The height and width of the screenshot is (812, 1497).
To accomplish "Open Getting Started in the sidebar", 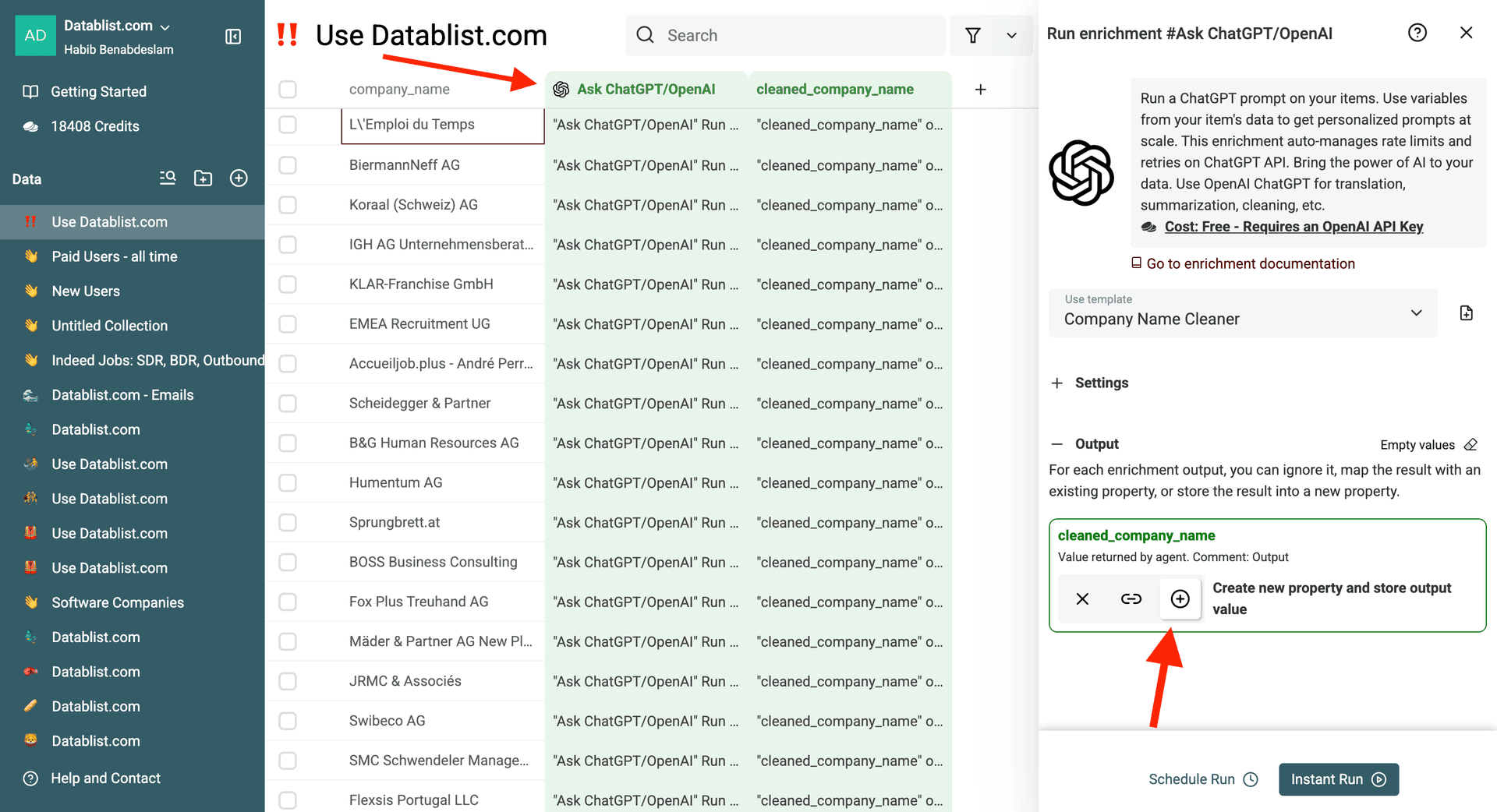I will click(98, 92).
